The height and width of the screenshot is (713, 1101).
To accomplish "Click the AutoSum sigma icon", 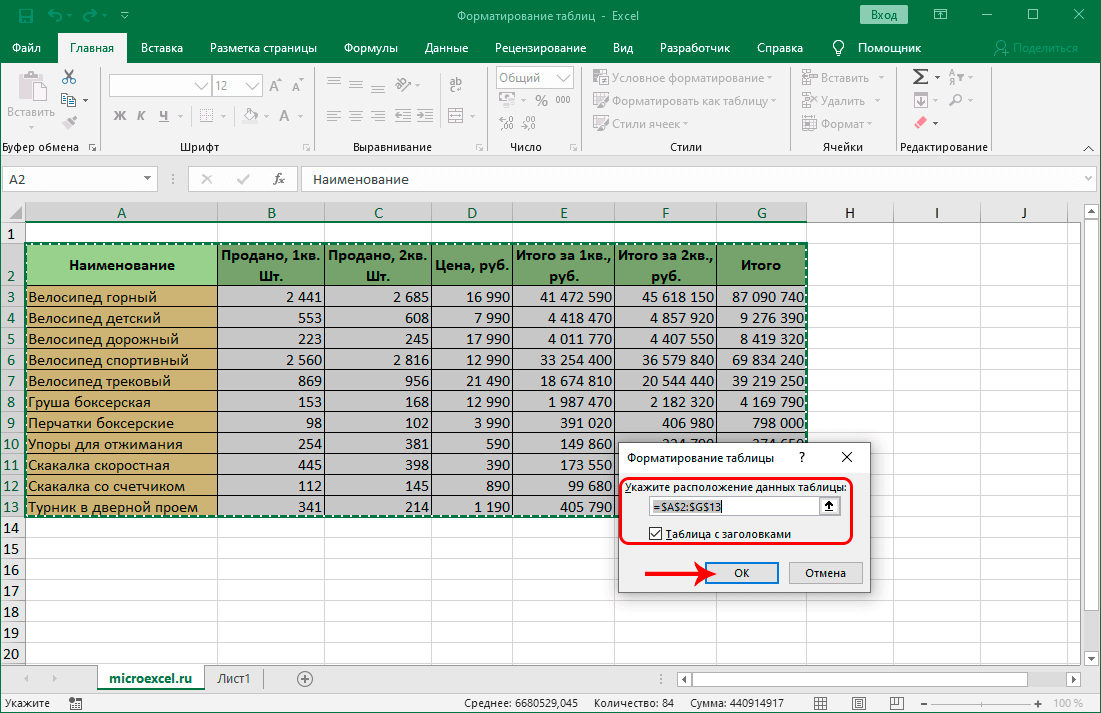I will pyautogui.click(x=920, y=77).
